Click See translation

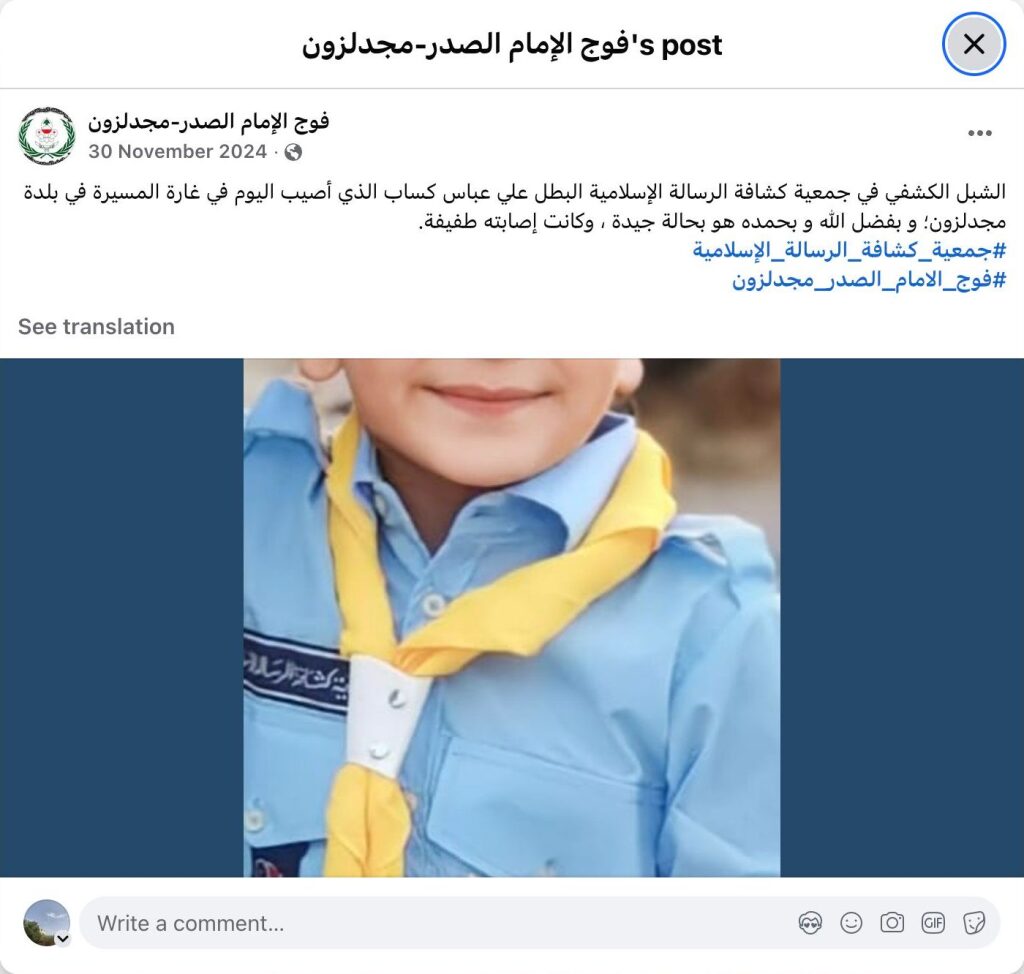click(96, 327)
